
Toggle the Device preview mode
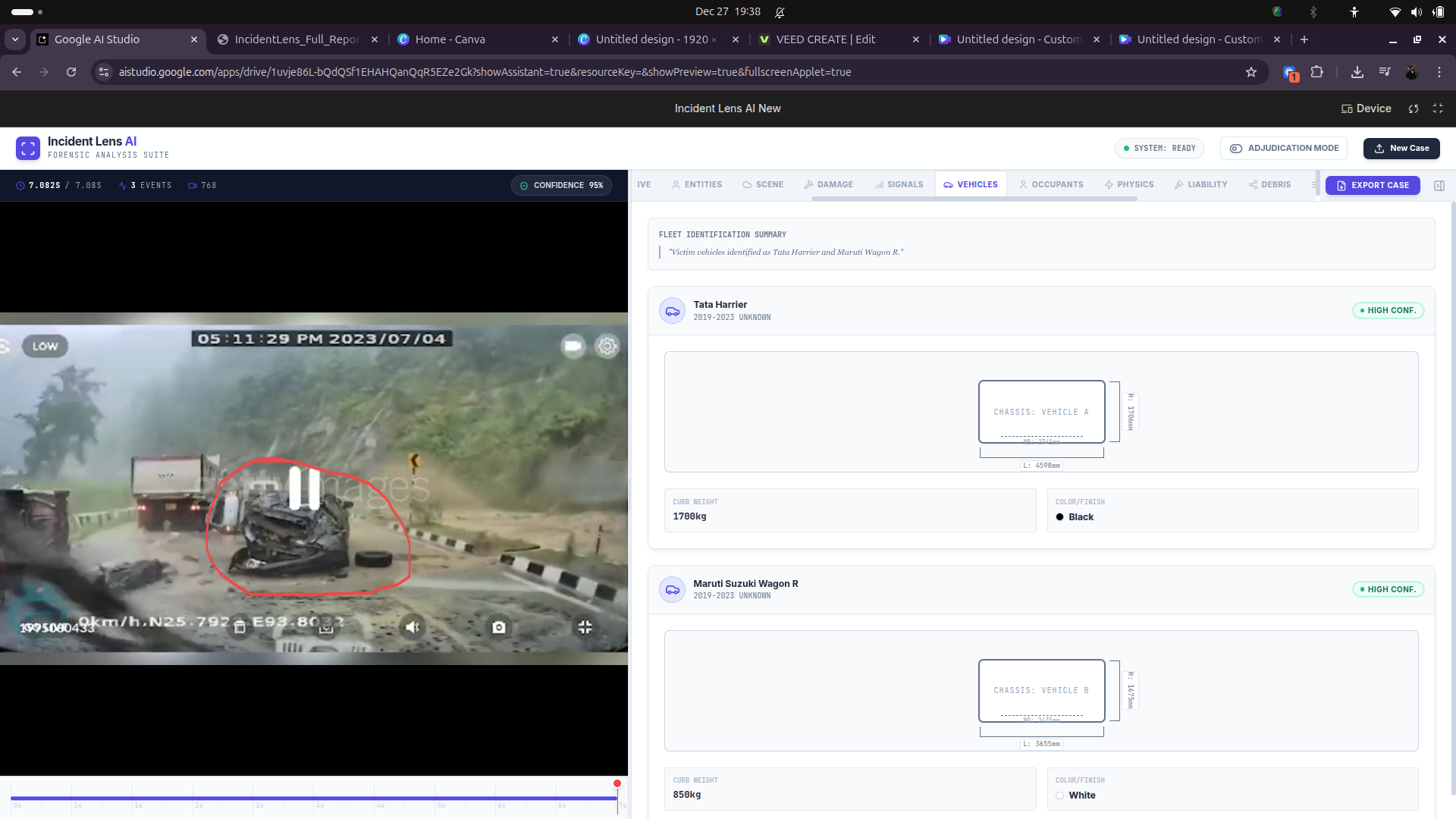1366,108
